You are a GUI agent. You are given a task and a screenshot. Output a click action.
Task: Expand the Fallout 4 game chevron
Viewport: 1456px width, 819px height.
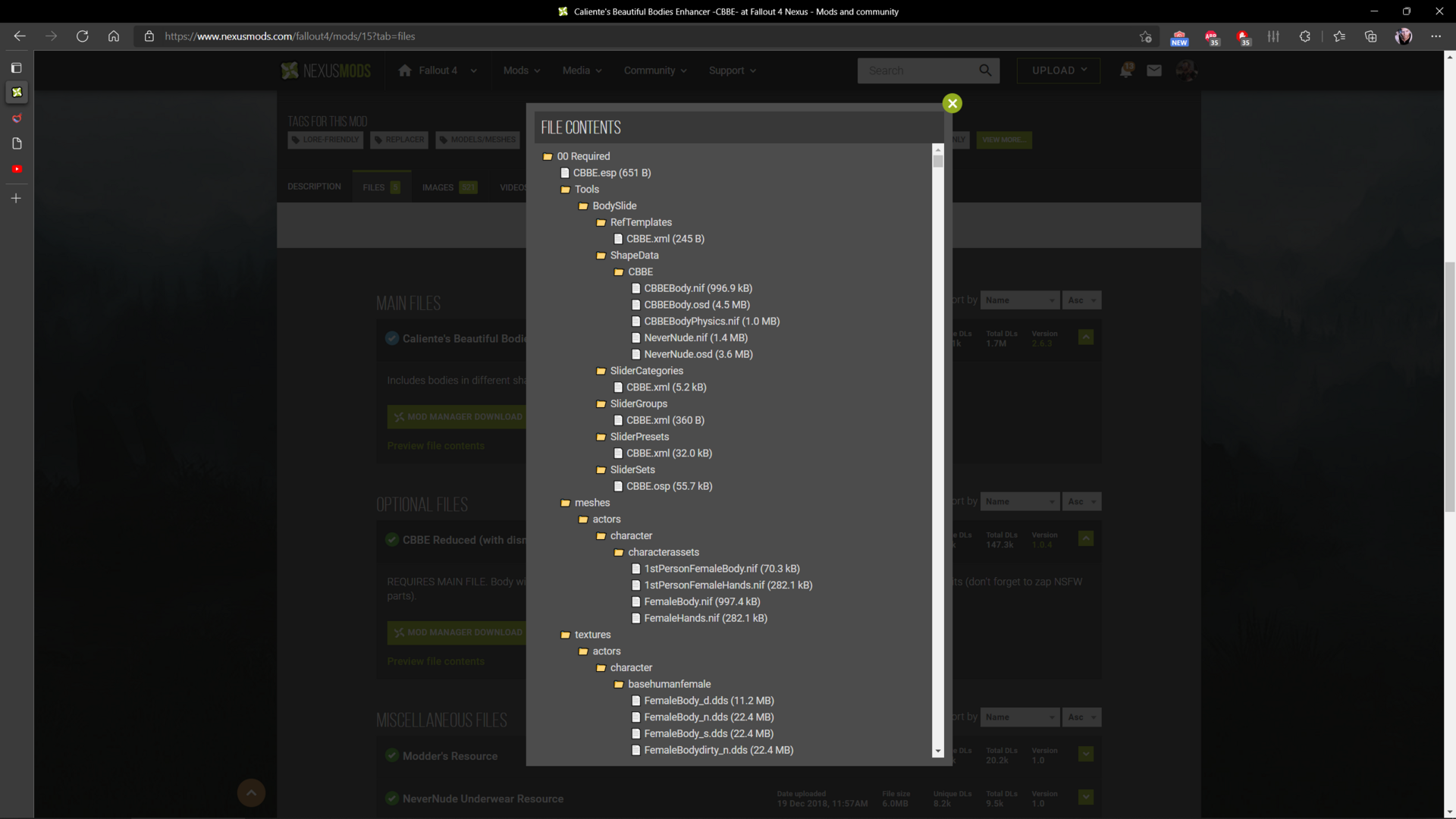(474, 71)
